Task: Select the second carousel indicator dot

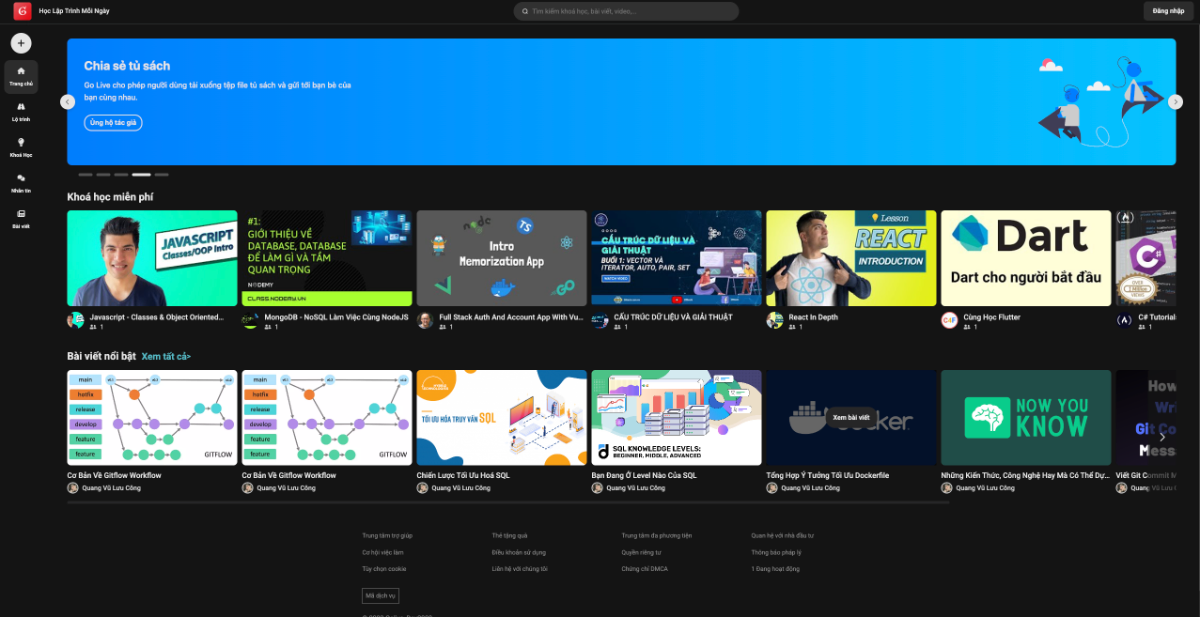Action: point(104,174)
